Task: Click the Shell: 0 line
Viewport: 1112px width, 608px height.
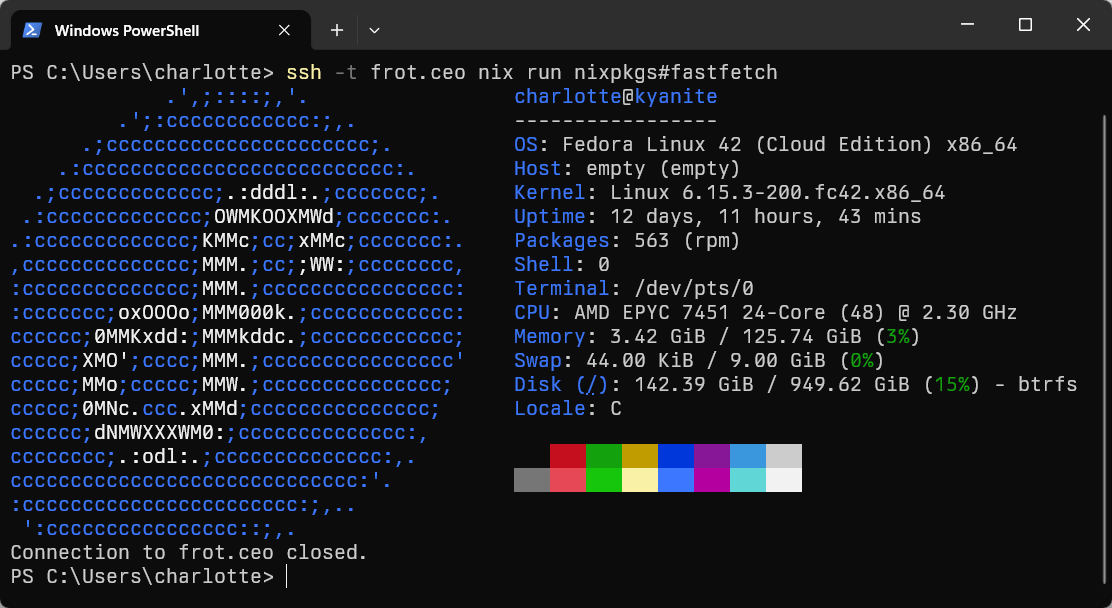Action: 562,265
